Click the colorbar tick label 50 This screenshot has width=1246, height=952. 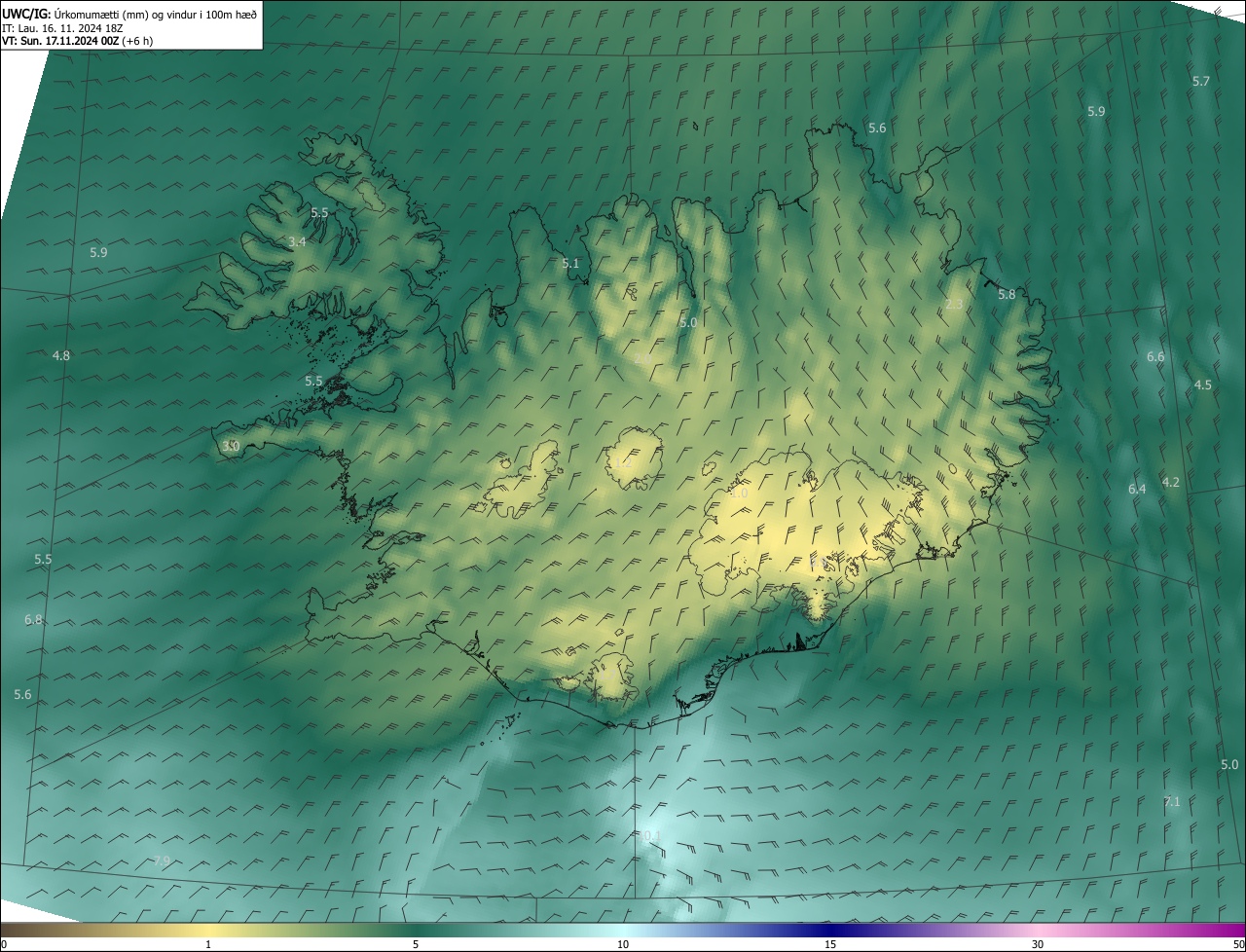1238,944
